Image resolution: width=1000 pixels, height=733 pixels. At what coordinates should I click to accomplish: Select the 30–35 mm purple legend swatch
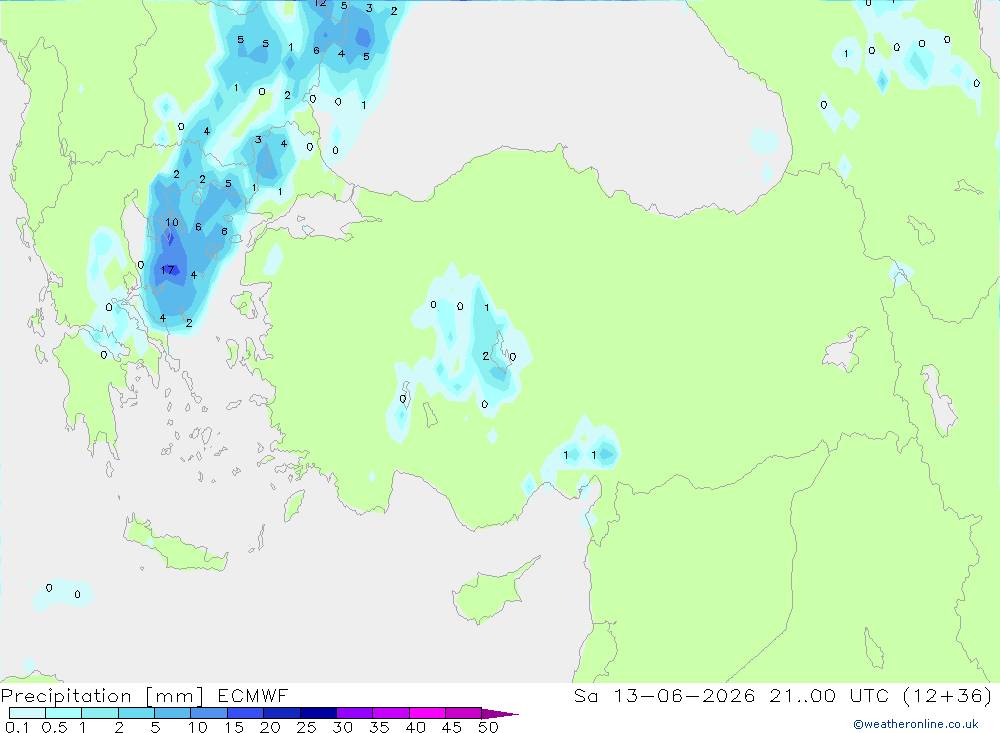point(354,713)
